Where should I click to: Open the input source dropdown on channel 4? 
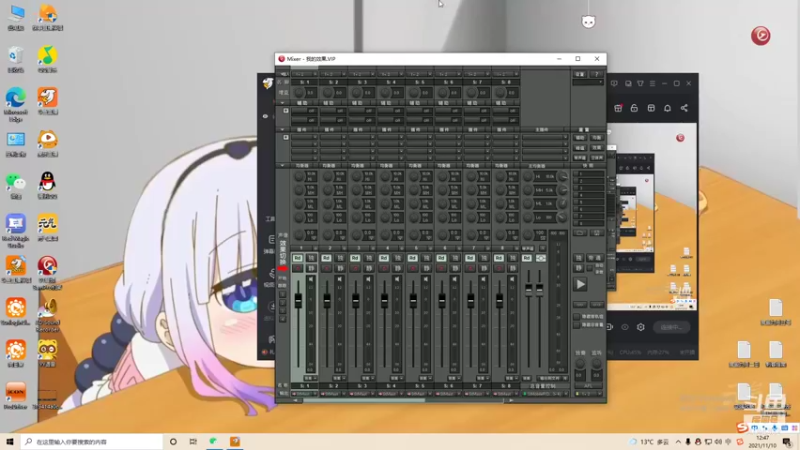coord(390,74)
